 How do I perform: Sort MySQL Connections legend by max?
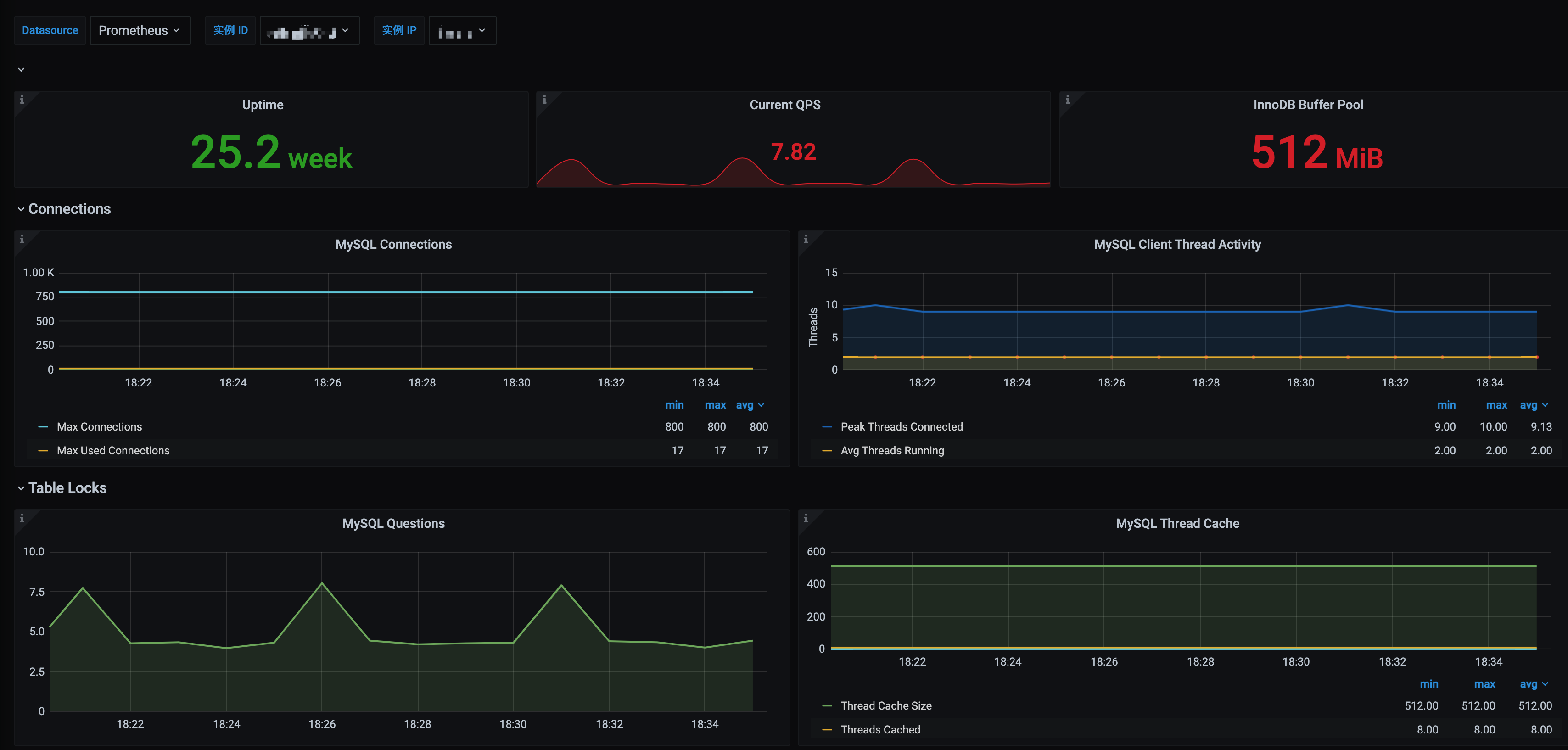[x=715, y=405]
